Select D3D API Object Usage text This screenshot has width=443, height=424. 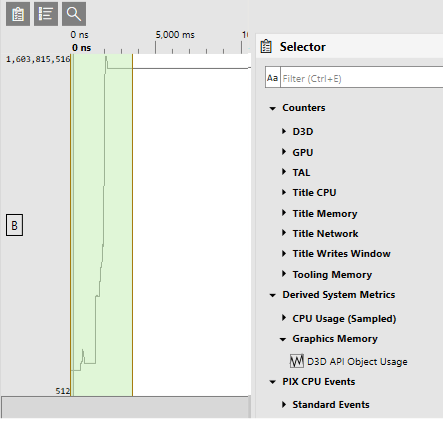[357, 362]
